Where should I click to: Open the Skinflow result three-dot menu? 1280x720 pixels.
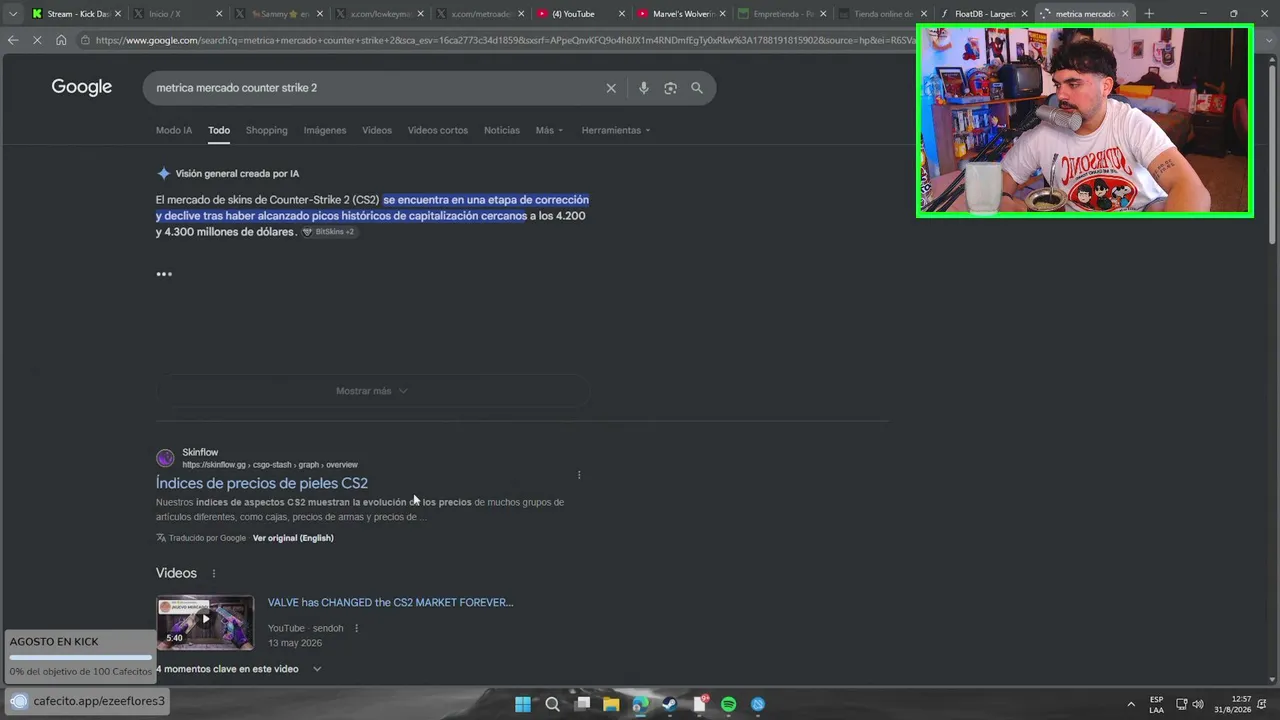point(579,475)
